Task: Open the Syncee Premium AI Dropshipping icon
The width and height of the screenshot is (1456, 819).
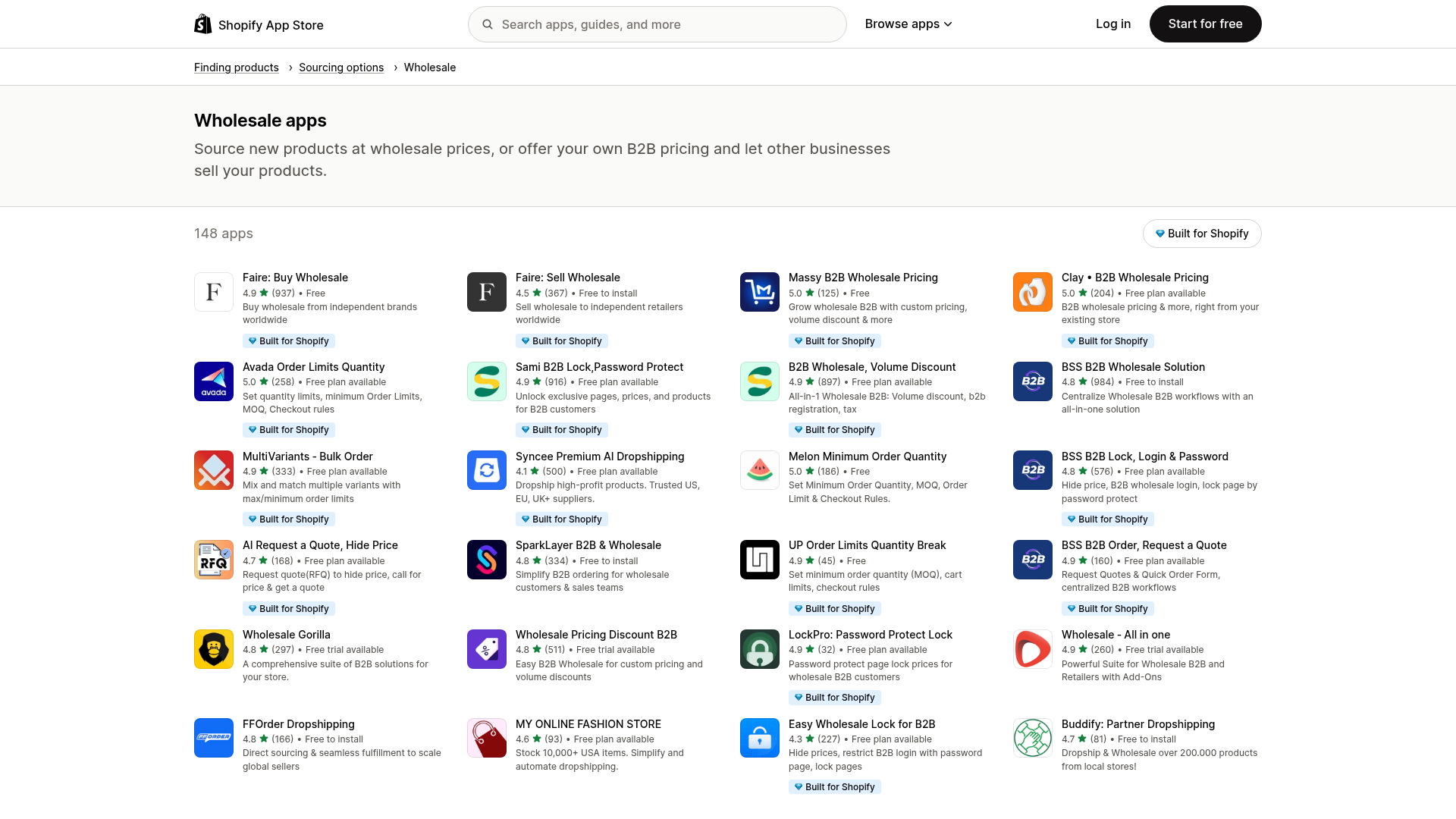Action: tap(487, 470)
